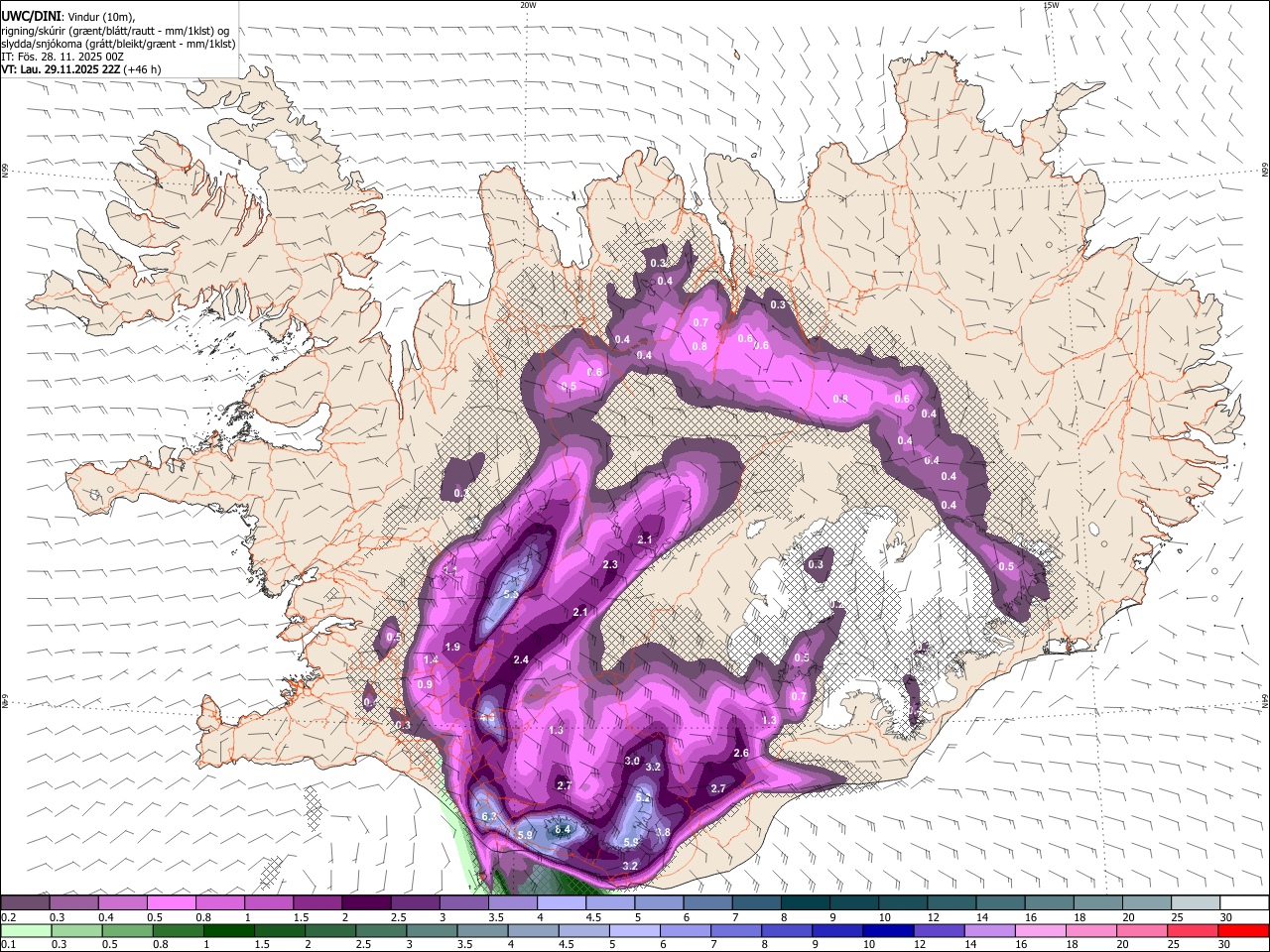Pick bright pink snow swatch between 0.5 and 0.8

pos(171,902)
